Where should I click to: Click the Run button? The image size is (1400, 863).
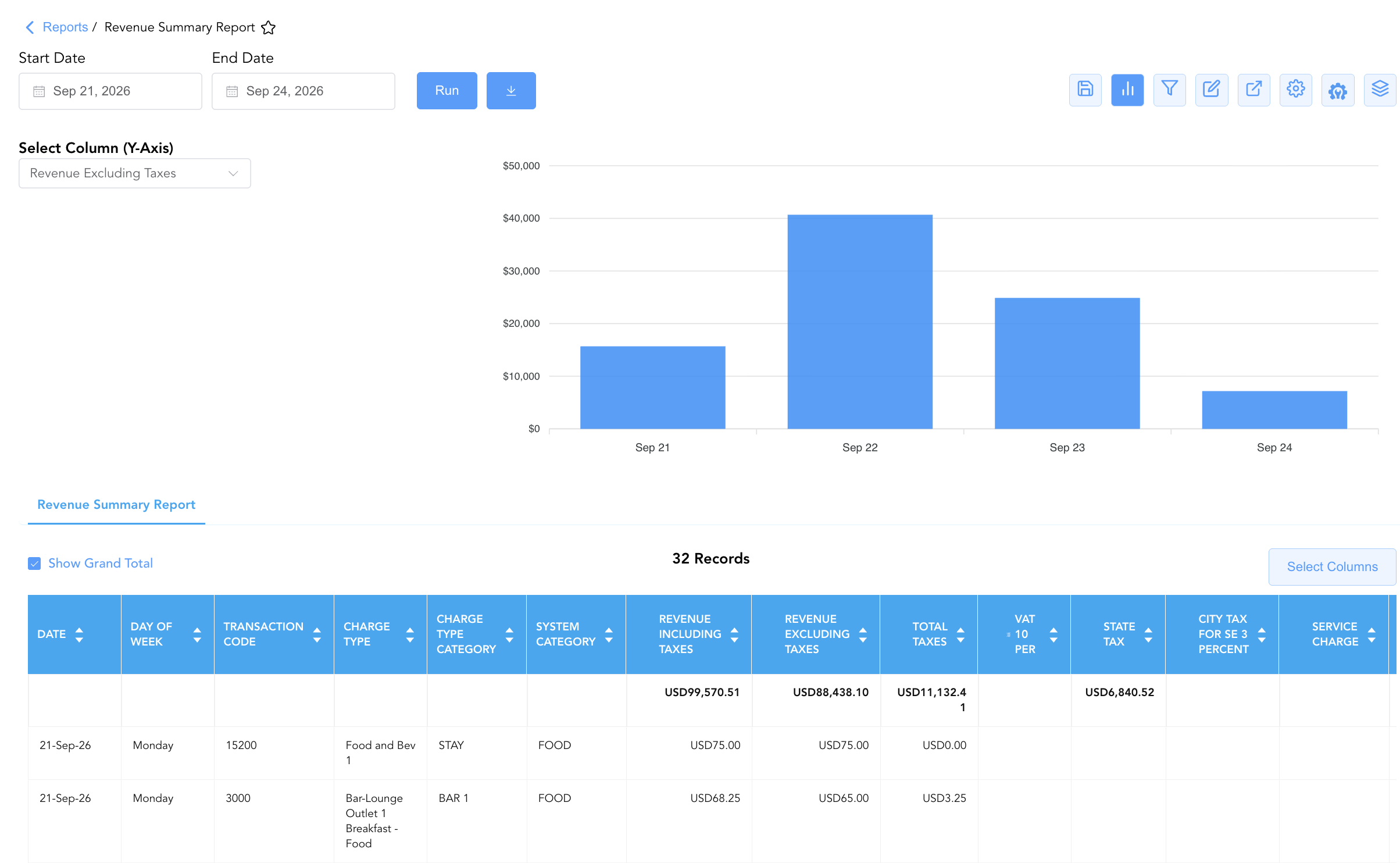click(447, 91)
